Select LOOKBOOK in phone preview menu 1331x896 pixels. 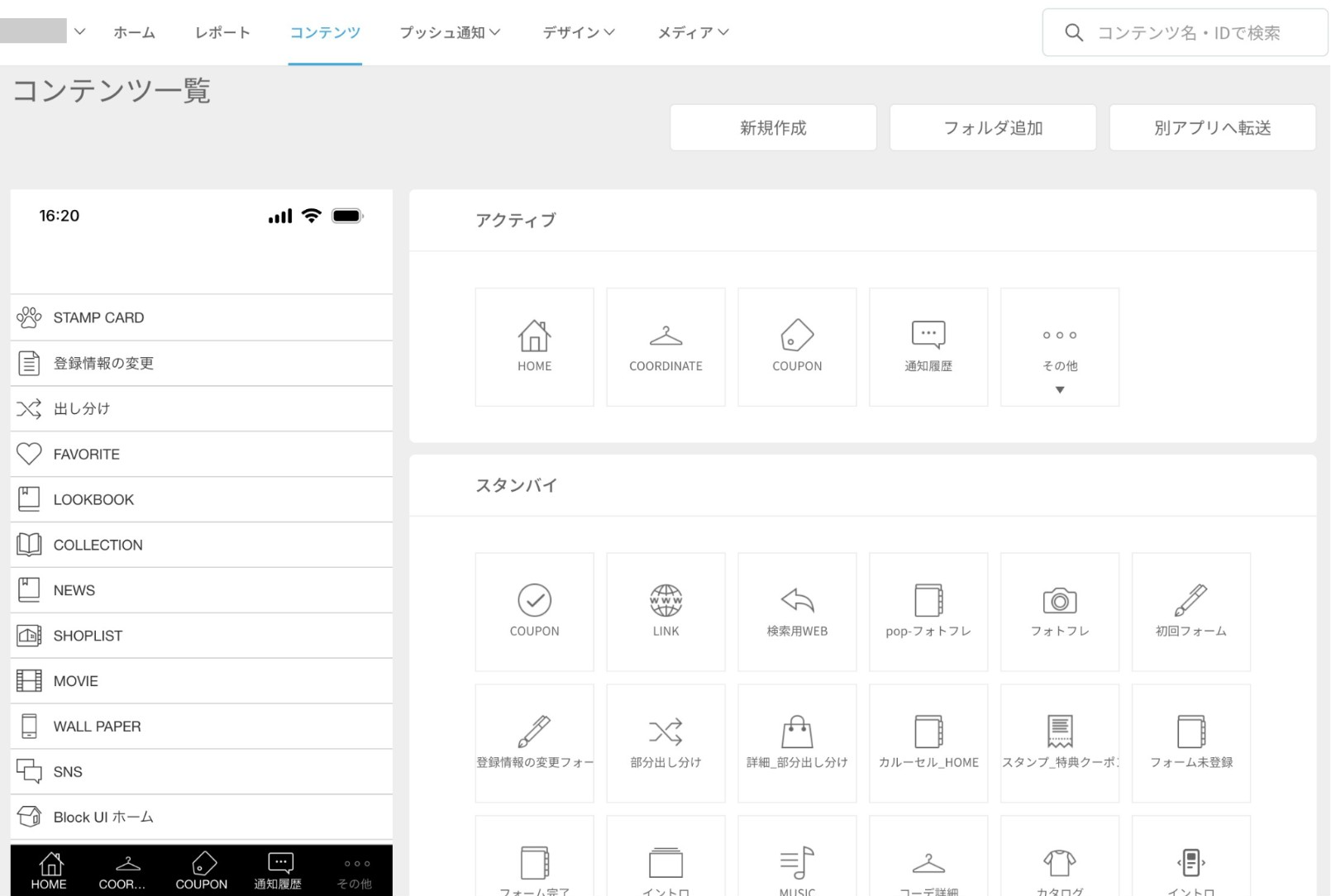(202, 499)
